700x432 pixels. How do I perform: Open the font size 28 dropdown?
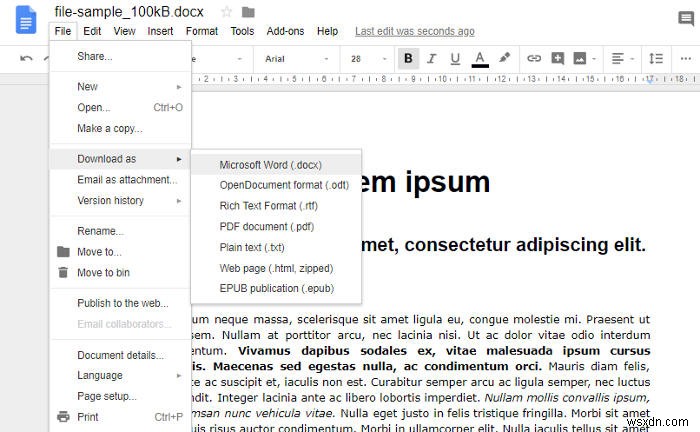pyautogui.click(x=368, y=59)
